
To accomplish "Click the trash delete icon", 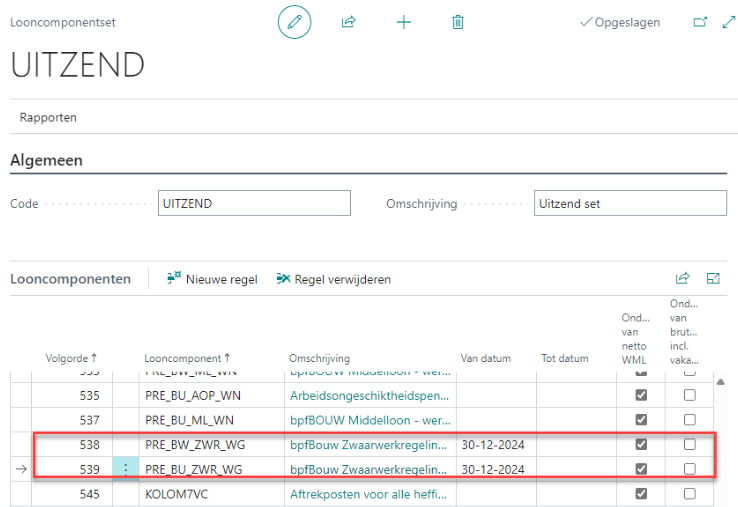I will point(458,22).
